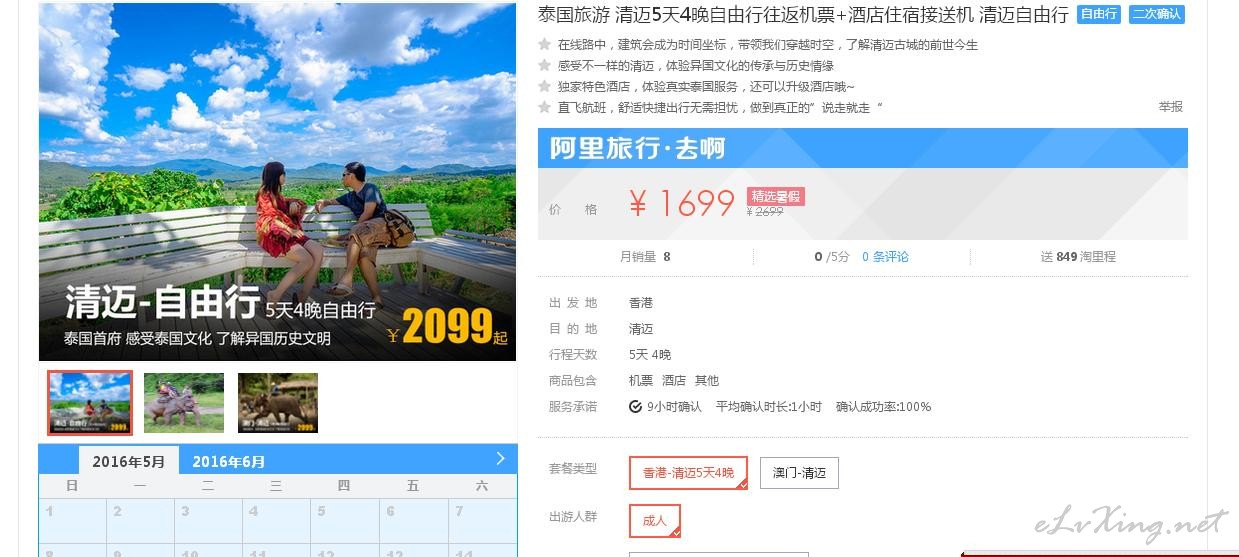Image resolution: width=1239 pixels, height=557 pixels.
Task: Toggle the 成人 traveler group option
Action: tap(655, 521)
